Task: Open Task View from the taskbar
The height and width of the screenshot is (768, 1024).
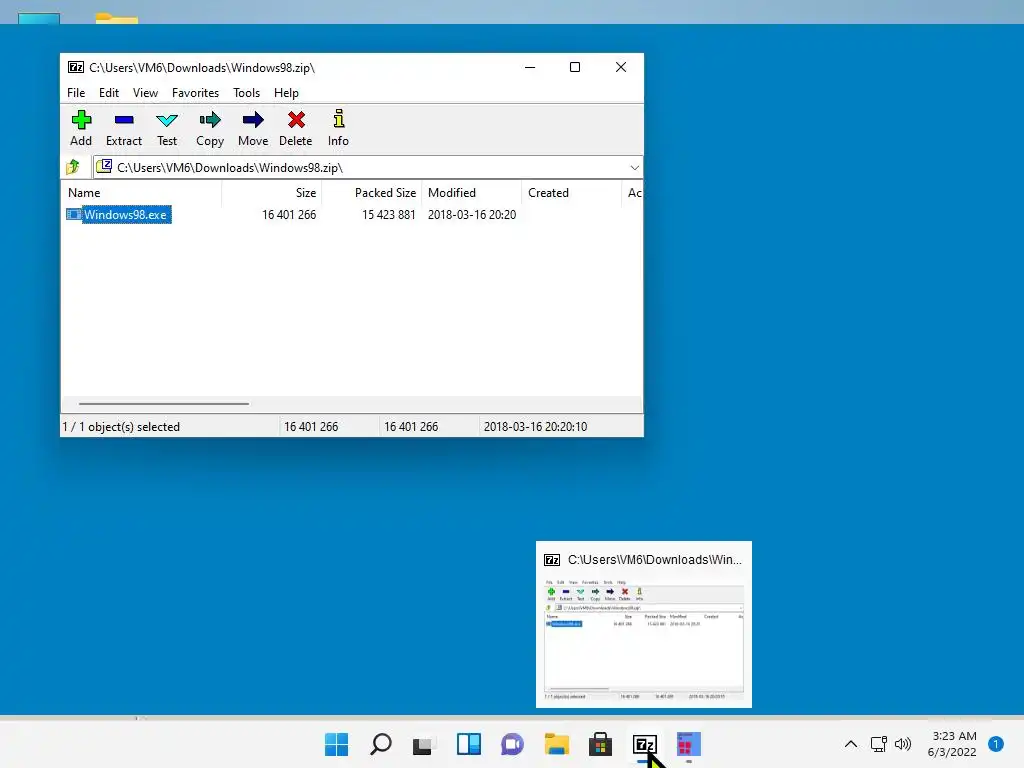Action: coord(424,744)
